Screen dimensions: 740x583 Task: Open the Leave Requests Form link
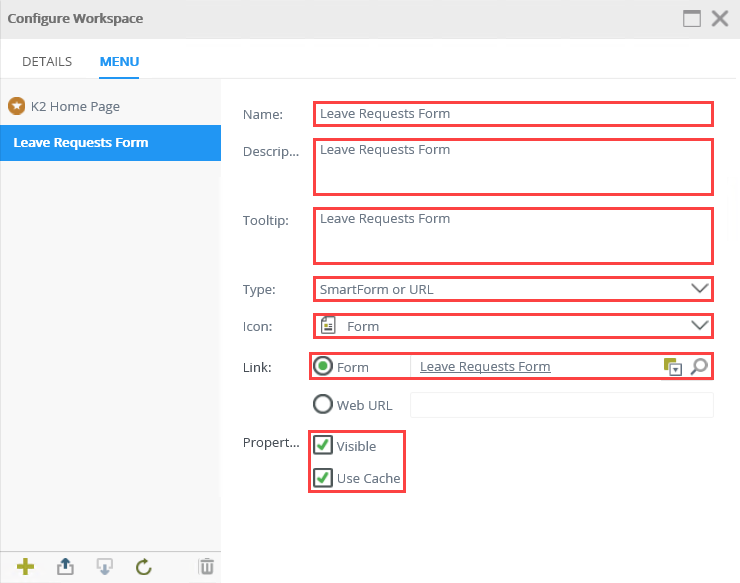tap(485, 367)
